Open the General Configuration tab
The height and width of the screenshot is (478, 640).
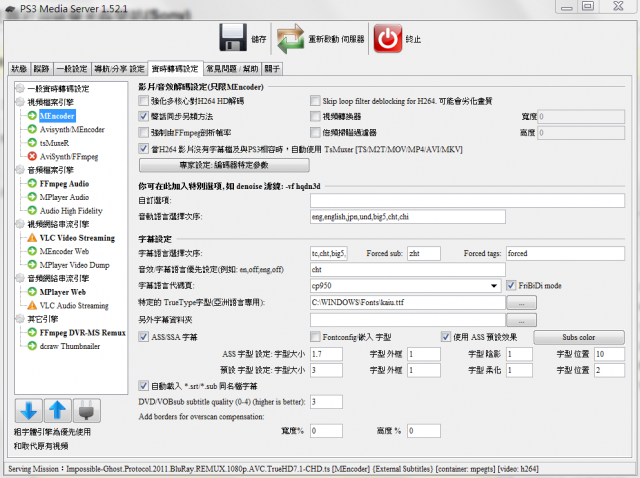72,69
